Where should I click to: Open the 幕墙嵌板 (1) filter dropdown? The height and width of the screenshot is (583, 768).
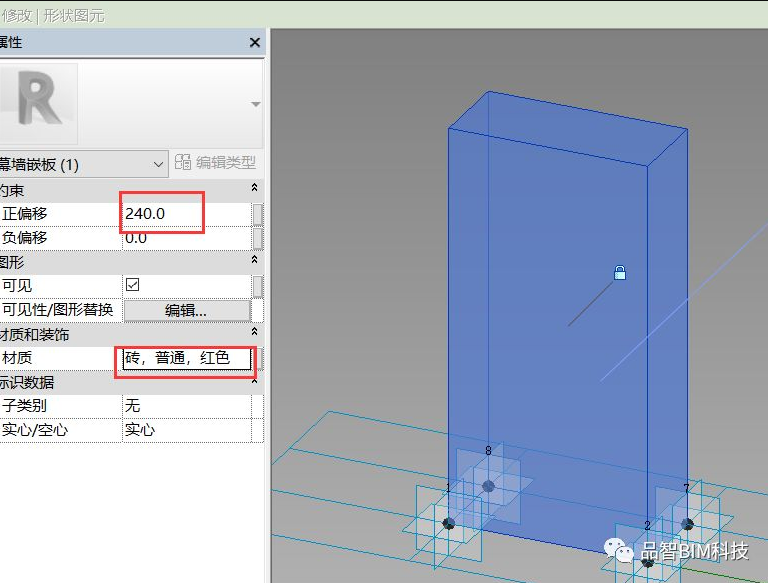tap(83, 164)
